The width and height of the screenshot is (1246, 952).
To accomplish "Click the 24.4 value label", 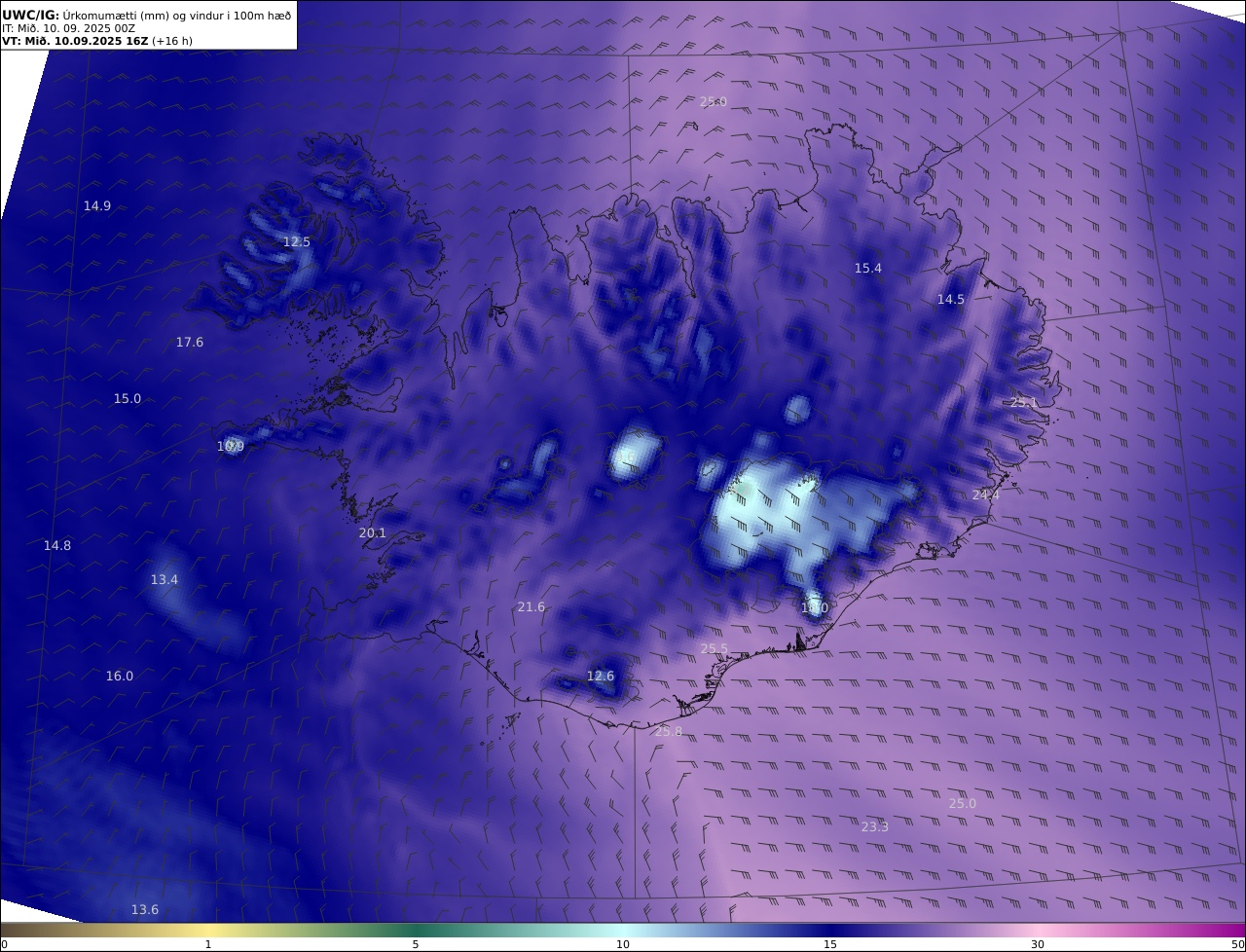I will point(985,495).
